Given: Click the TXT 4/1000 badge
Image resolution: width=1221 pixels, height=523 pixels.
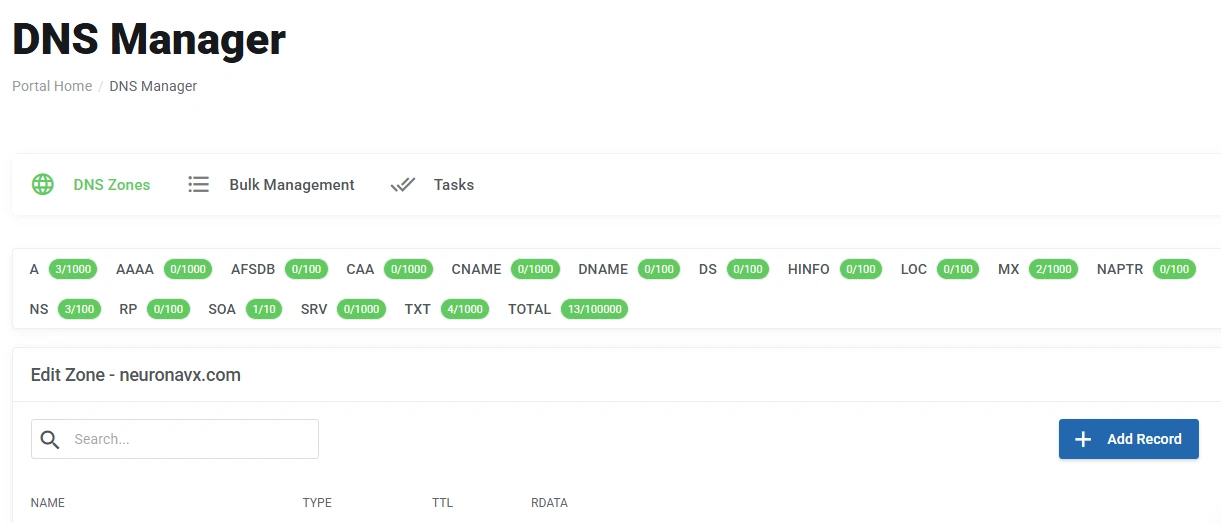Looking at the screenshot, I should tap(465, 309).
